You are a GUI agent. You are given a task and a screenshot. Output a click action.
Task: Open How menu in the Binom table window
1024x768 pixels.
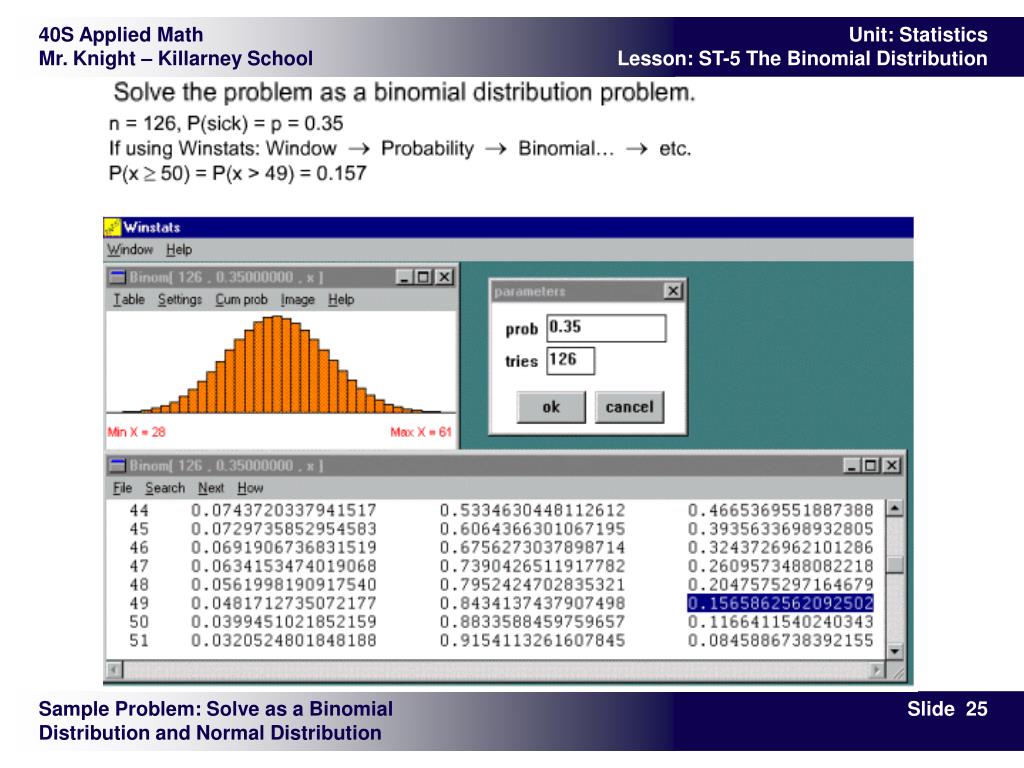point(250,488)
